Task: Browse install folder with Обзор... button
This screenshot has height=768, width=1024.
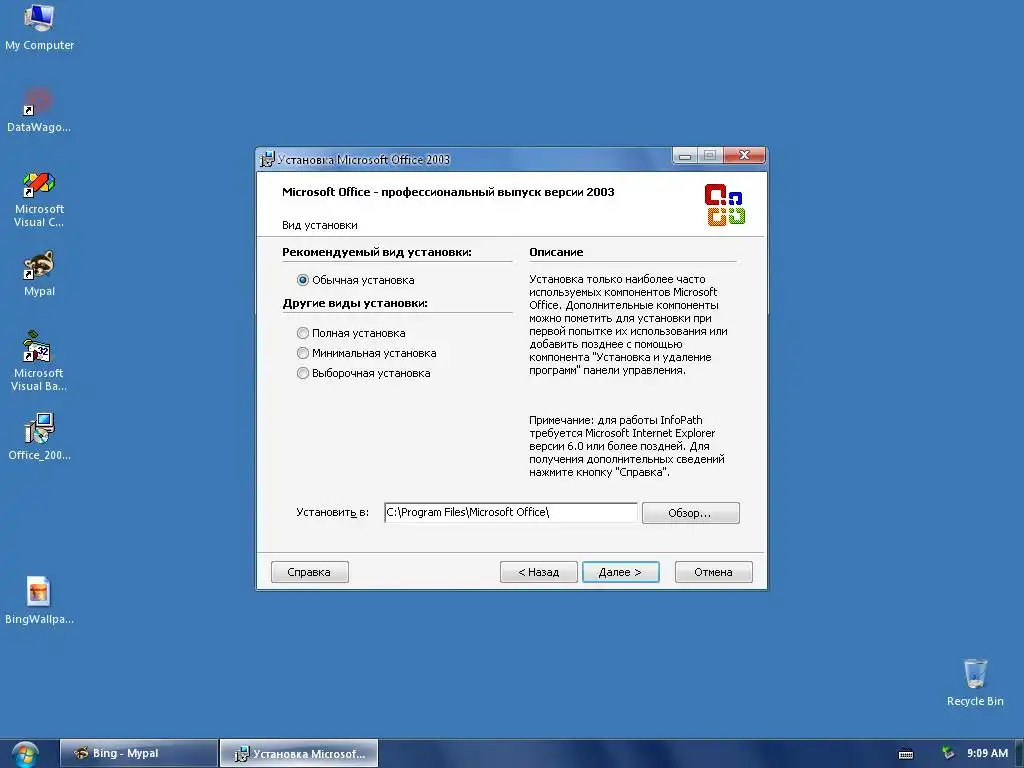Action: (x=690, y=513)
